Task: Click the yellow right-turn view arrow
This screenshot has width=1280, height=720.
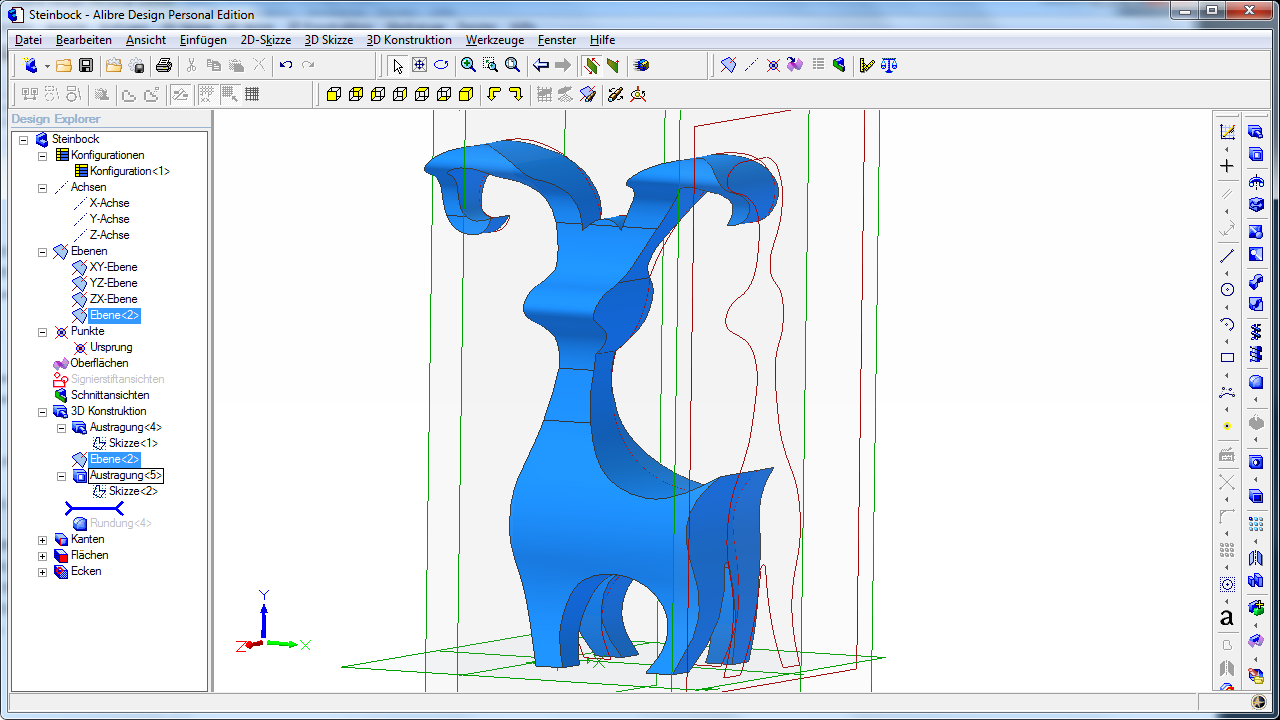Action: pos(515,94)
